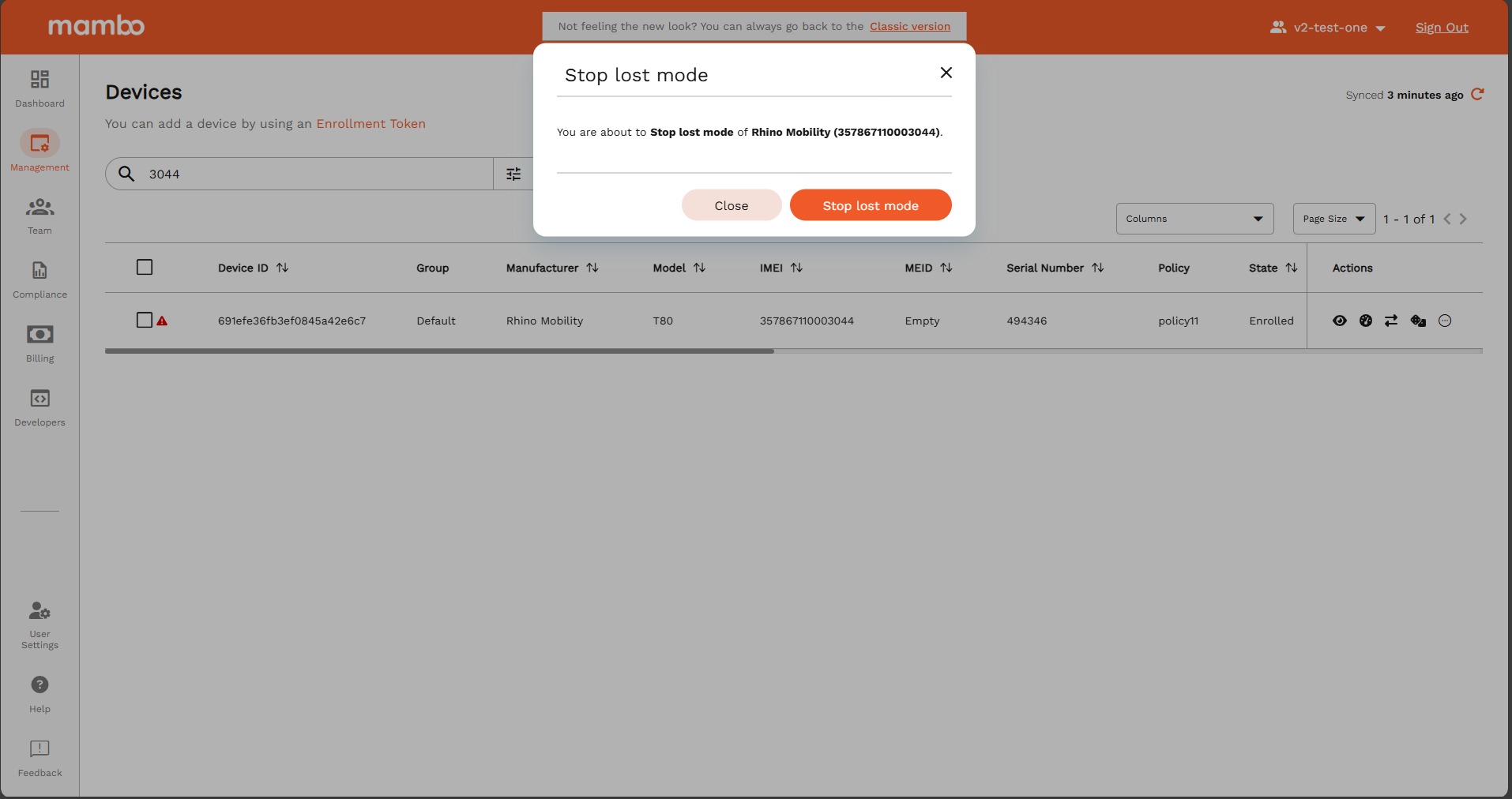Click the horizontal table scrollbar
Screen dimensions: 1512x799
pyautogui.click(x=439, y=351)
